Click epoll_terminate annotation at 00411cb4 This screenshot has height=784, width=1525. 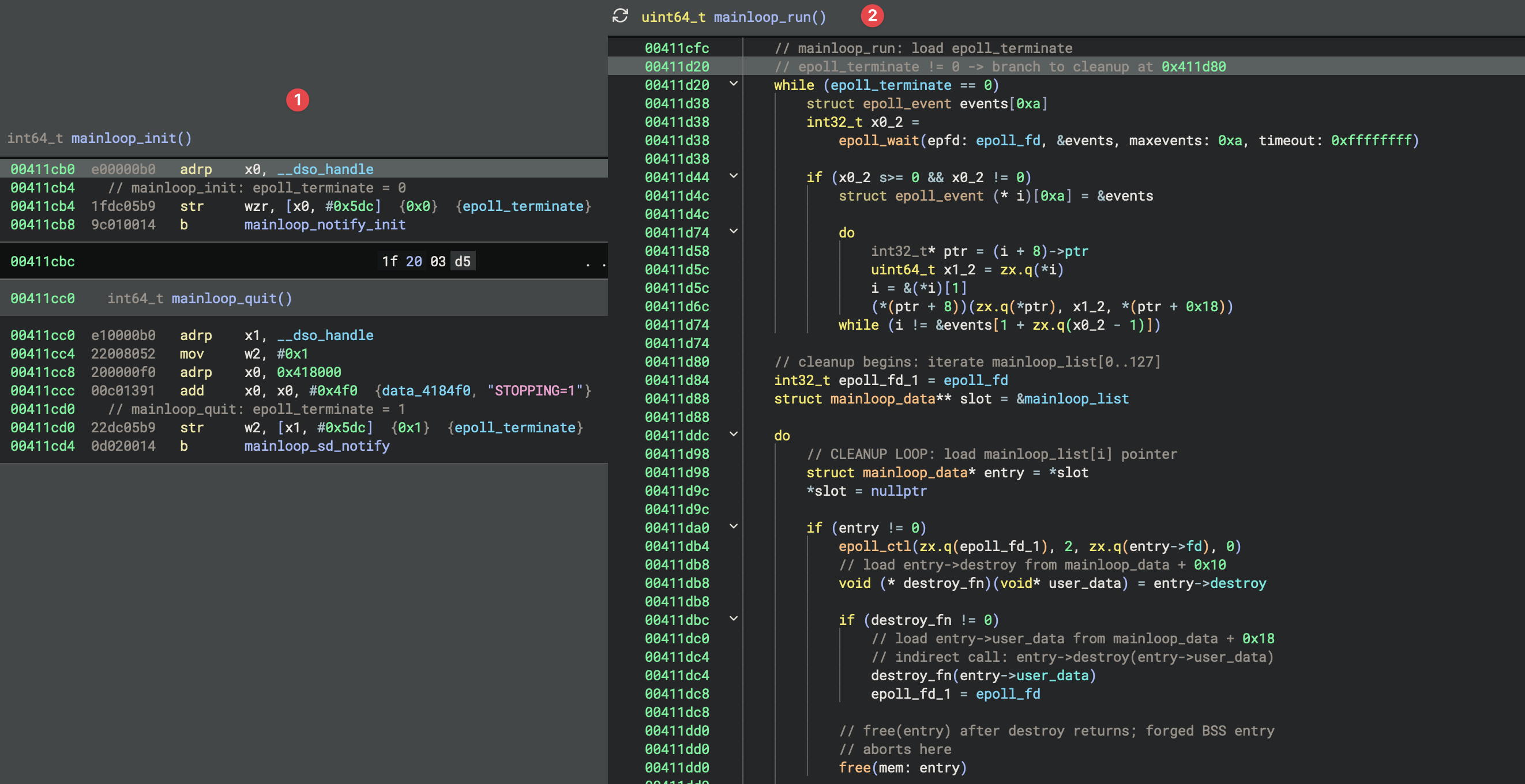tap(523, 206)
